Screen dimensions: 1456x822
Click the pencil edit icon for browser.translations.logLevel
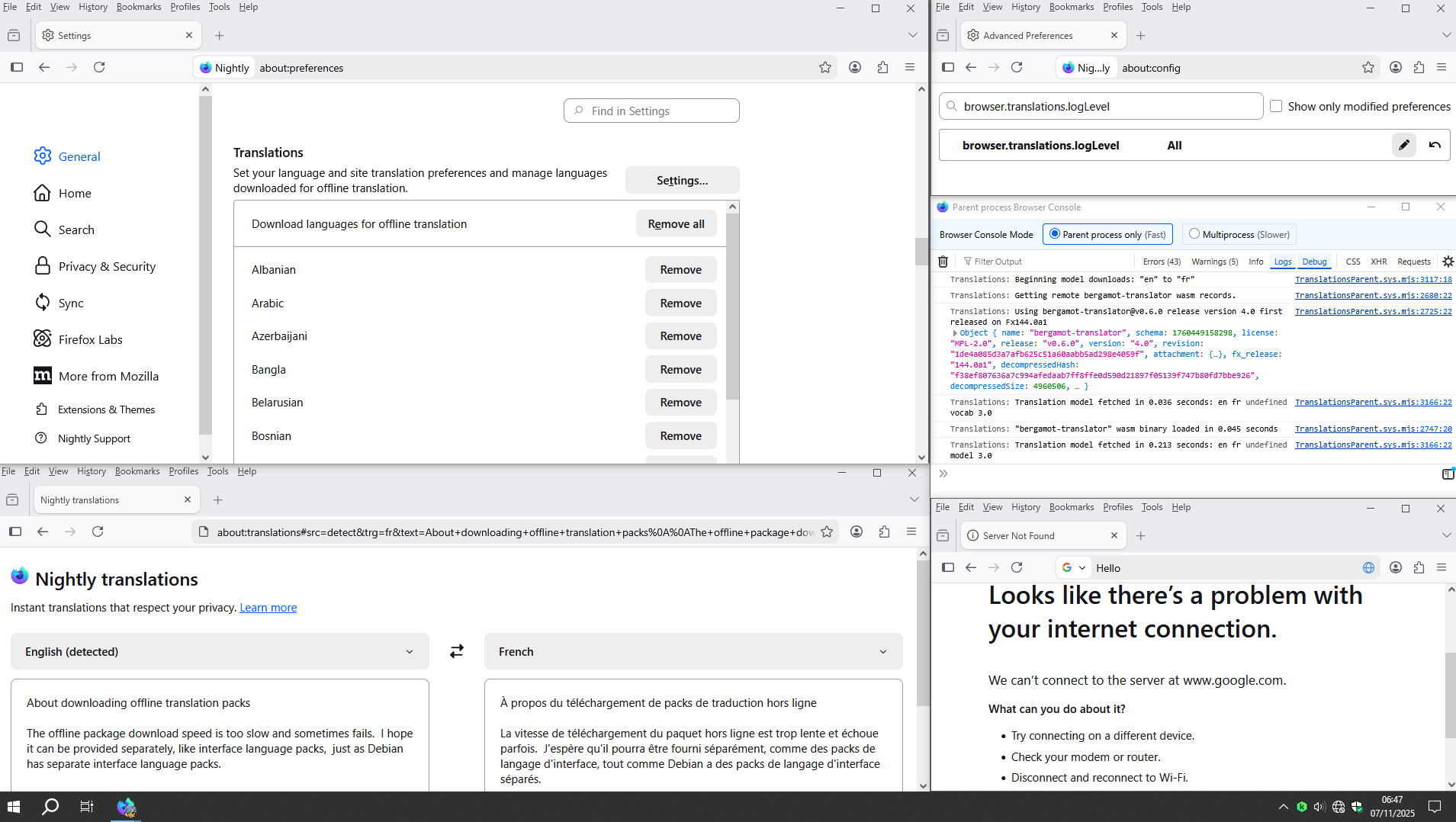[x=1403, y=145]
